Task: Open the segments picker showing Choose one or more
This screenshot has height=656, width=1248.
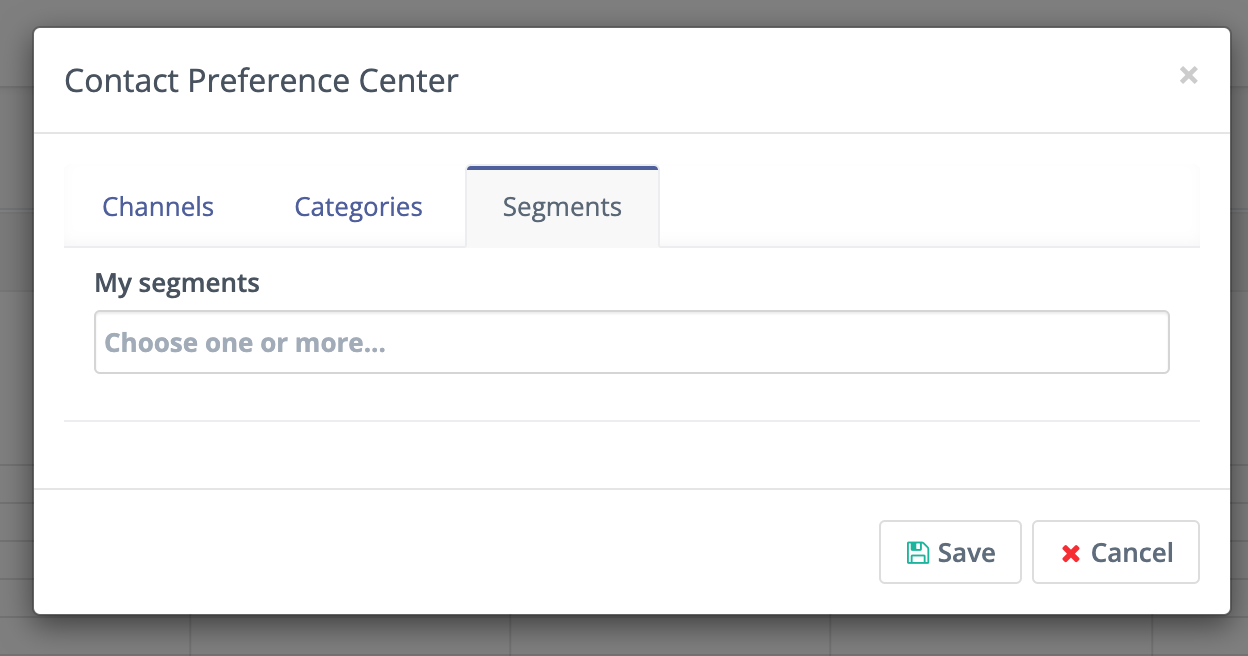Action: [631, 342]
